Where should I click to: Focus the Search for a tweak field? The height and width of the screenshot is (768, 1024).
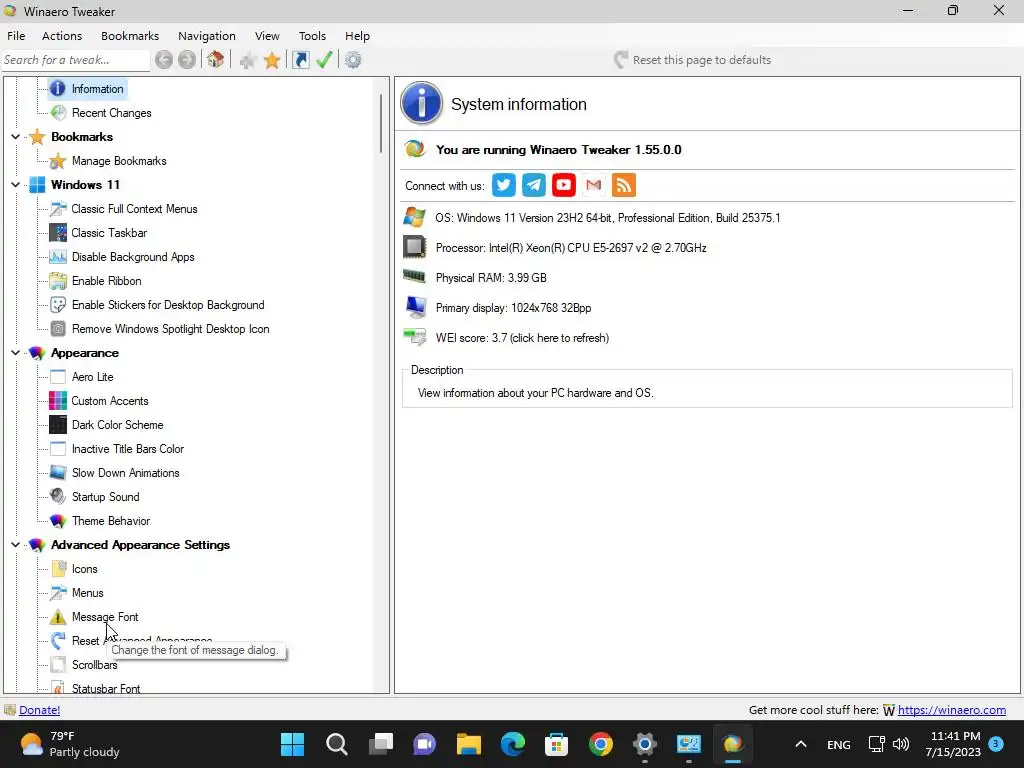pos(75,60)
